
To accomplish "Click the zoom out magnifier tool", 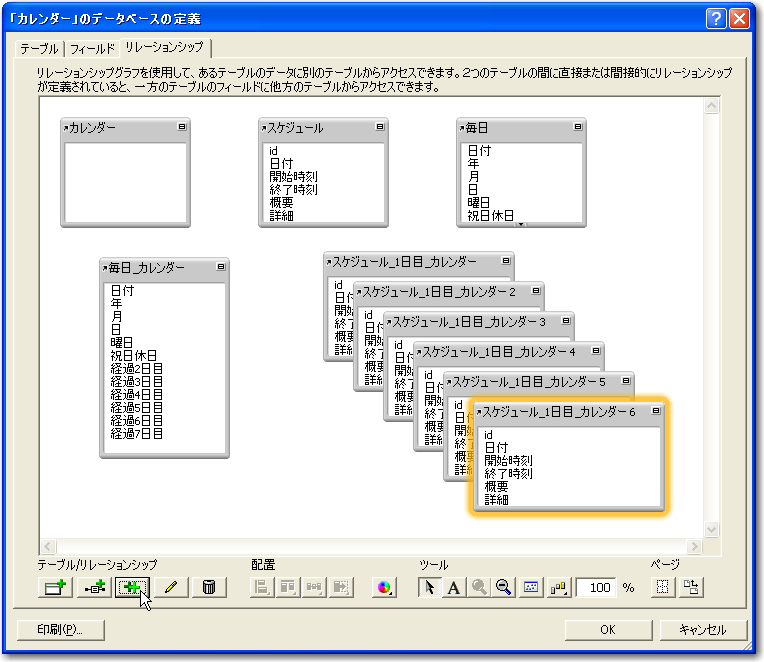I will point(504,588).
